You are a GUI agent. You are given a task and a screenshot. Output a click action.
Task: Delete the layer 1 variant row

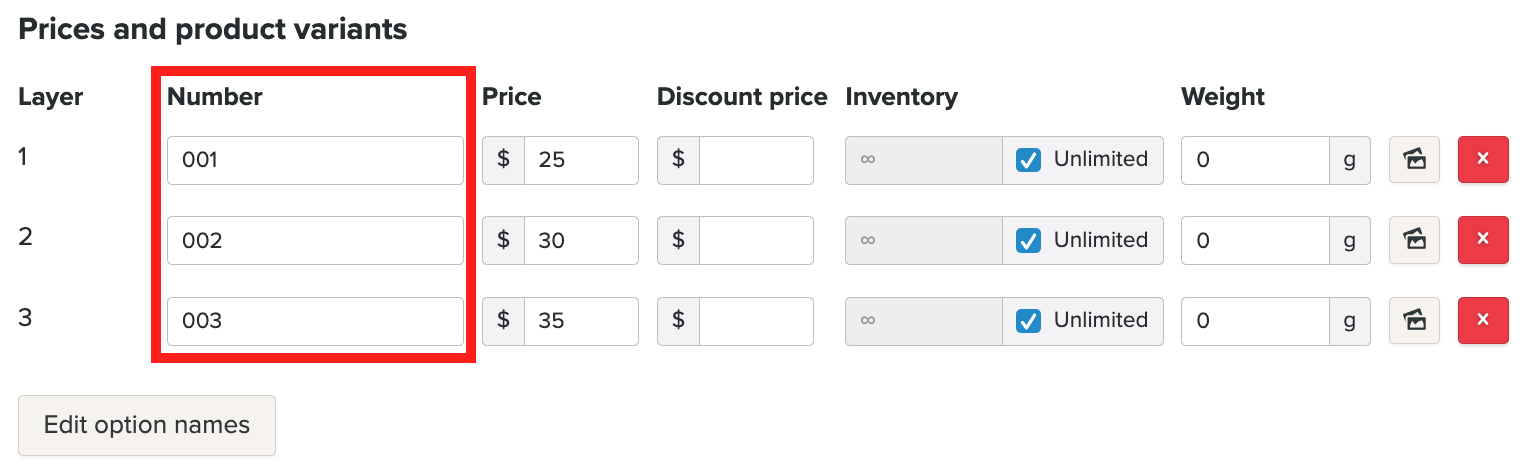click(x=1482, y=160)
